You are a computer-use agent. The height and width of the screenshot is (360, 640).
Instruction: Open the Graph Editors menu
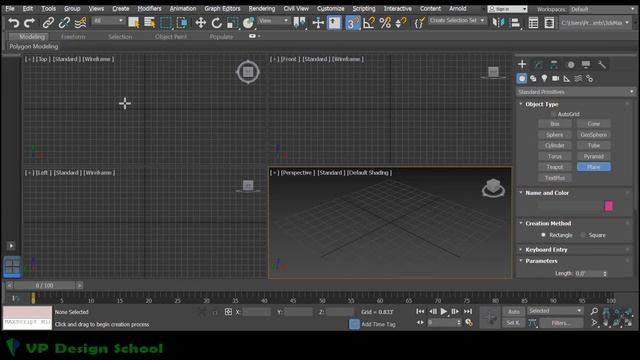[x=222, y=9]
